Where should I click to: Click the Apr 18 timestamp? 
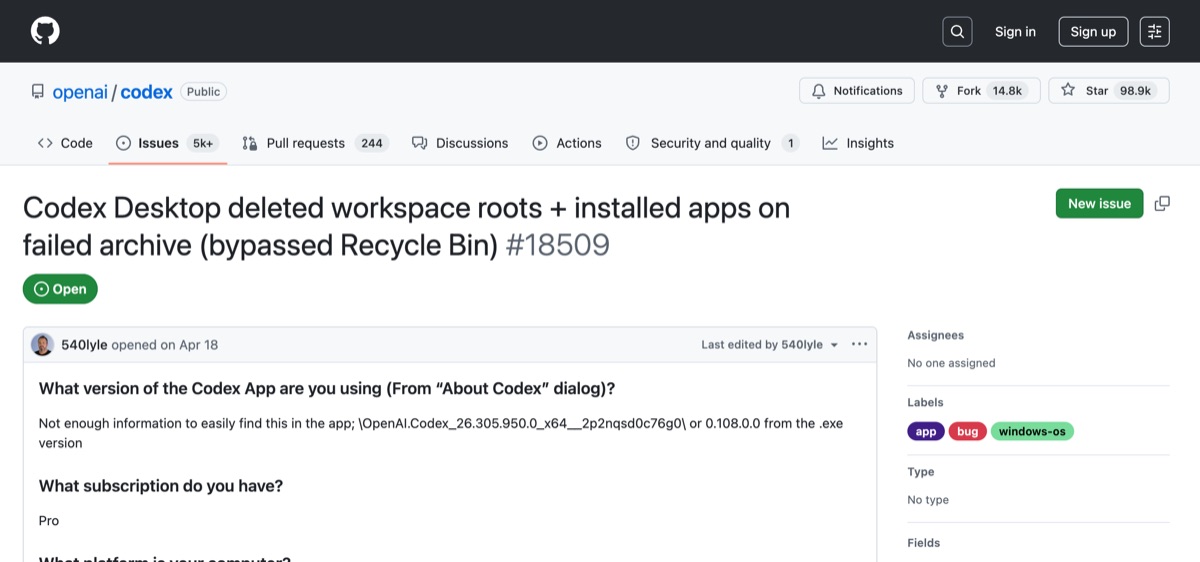point(198,345)
